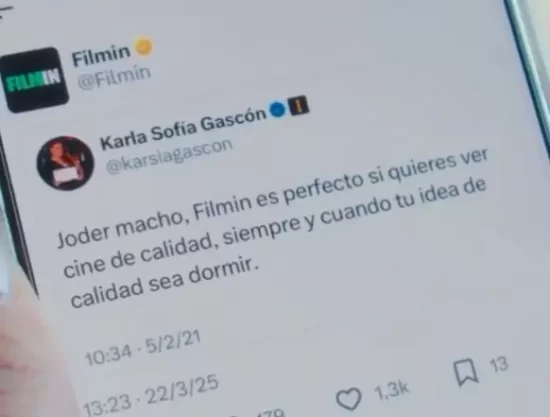
Task: Click 'cine de calidad' in the quoted tweet
Action: tap(141, 255)
